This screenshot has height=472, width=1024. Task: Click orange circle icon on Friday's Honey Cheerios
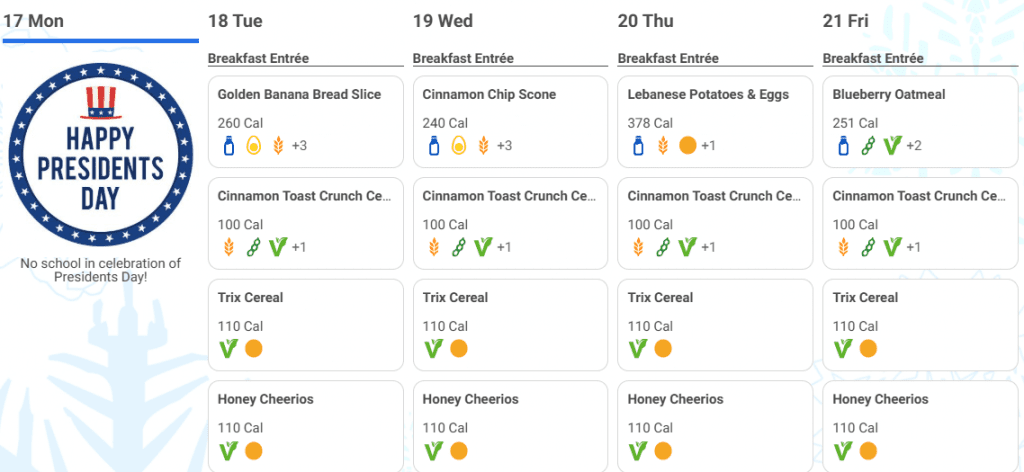click(869, 450)
